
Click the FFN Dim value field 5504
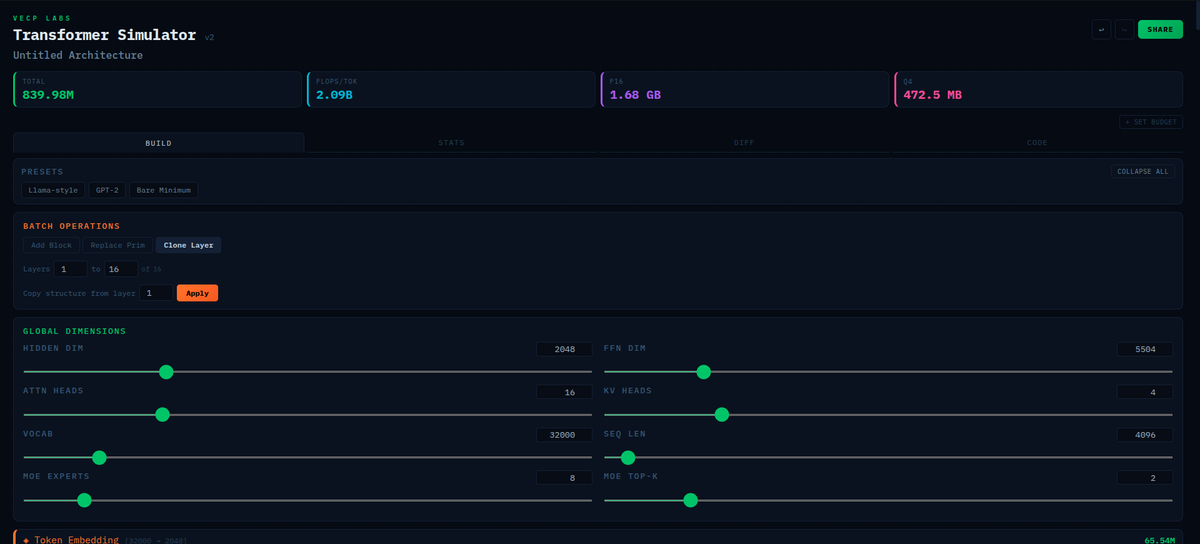pos(1145,349)
